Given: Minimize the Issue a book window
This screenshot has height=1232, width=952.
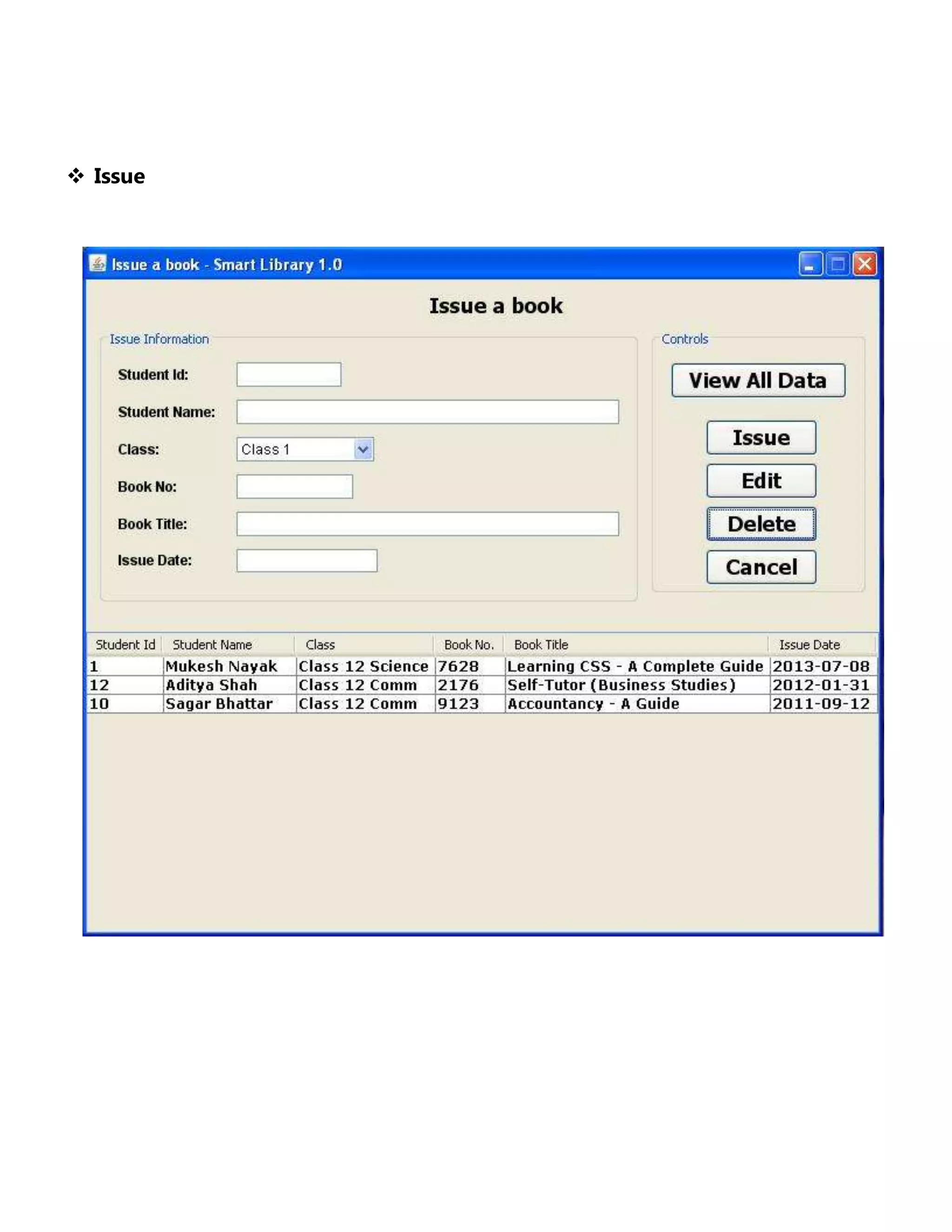Looking at the screenshot, I should click(x=810, y=264).
